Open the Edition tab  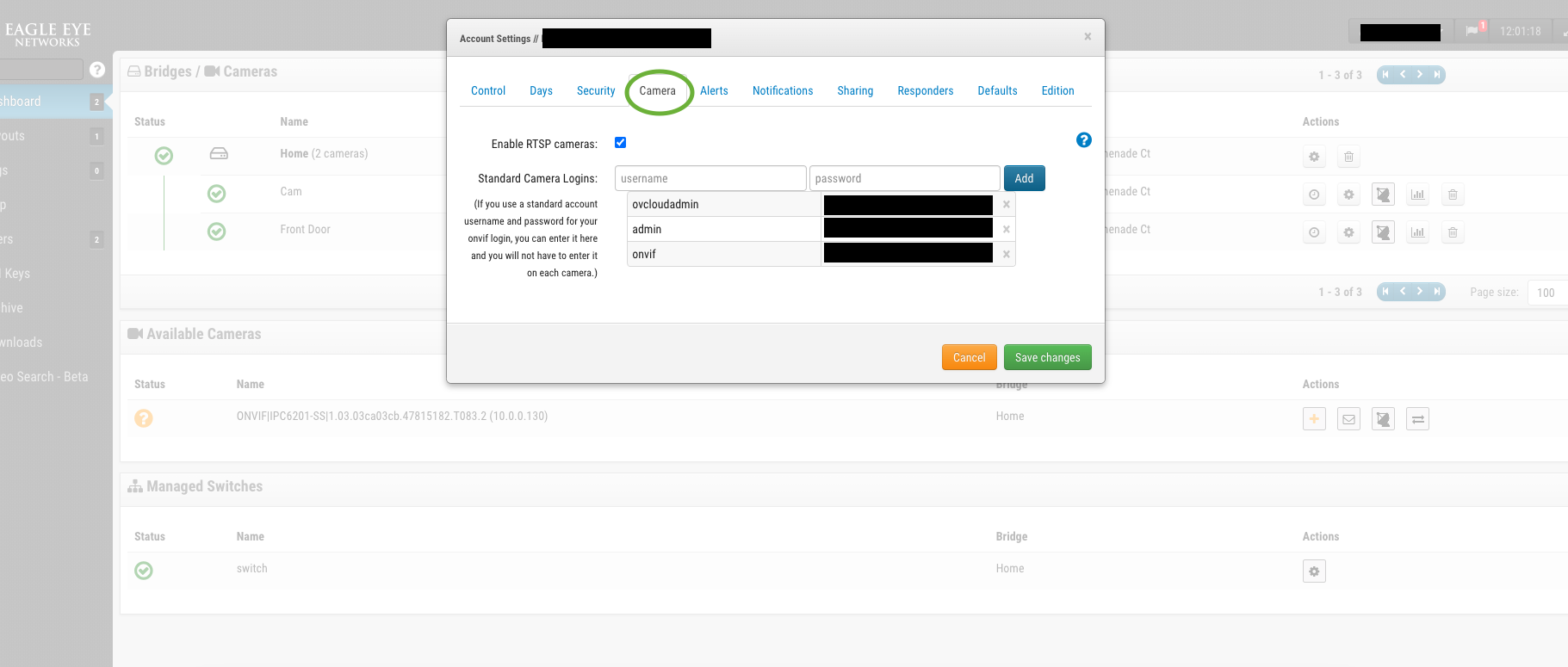click(x=1057, y=90)
